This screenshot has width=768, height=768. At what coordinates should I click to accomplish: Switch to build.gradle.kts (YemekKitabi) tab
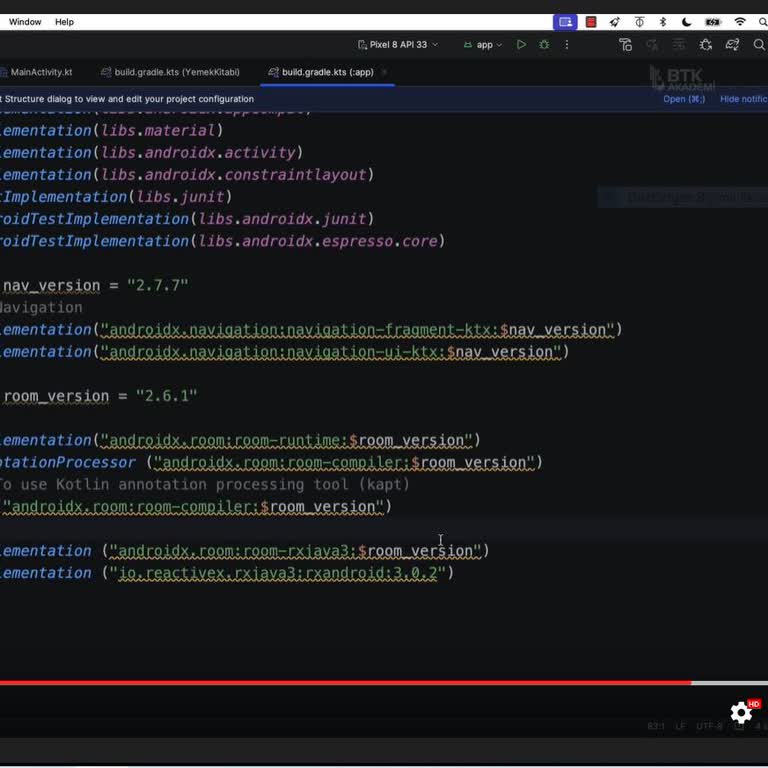pos(170,72)
